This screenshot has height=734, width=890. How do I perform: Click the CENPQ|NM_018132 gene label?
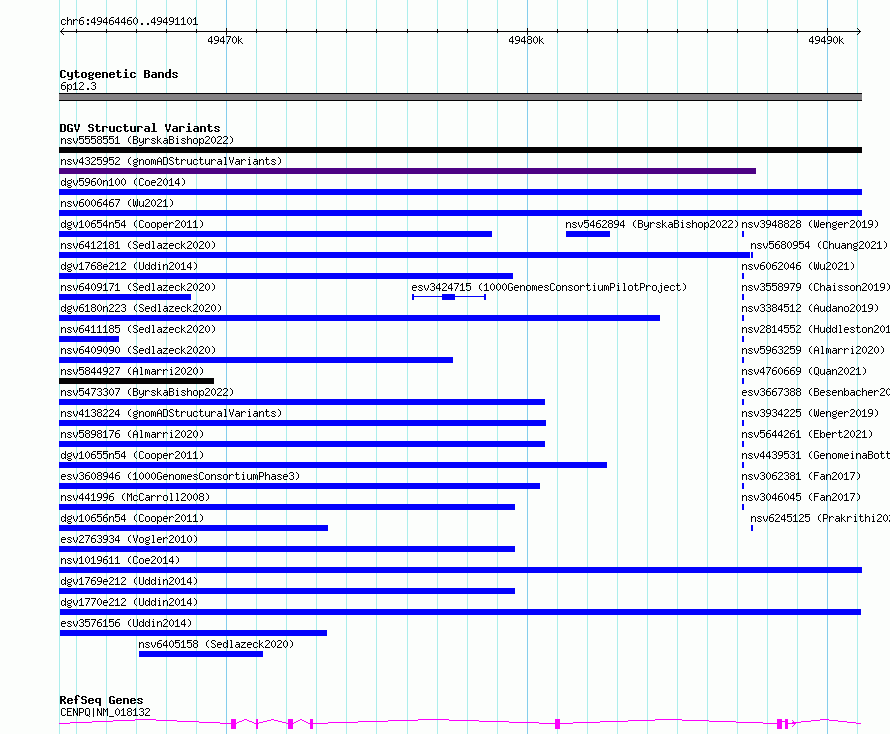click(105, 712)
